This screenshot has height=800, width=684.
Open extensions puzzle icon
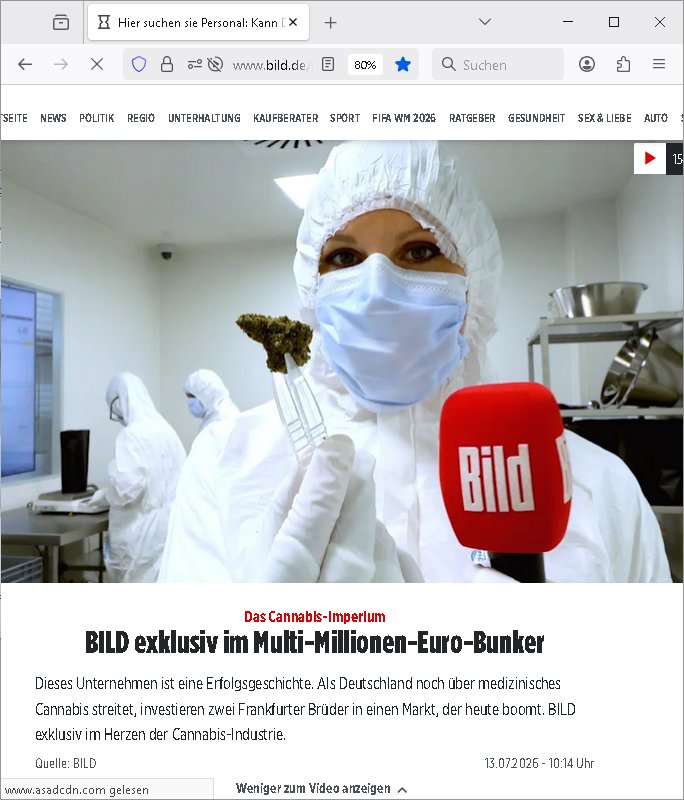623,64
